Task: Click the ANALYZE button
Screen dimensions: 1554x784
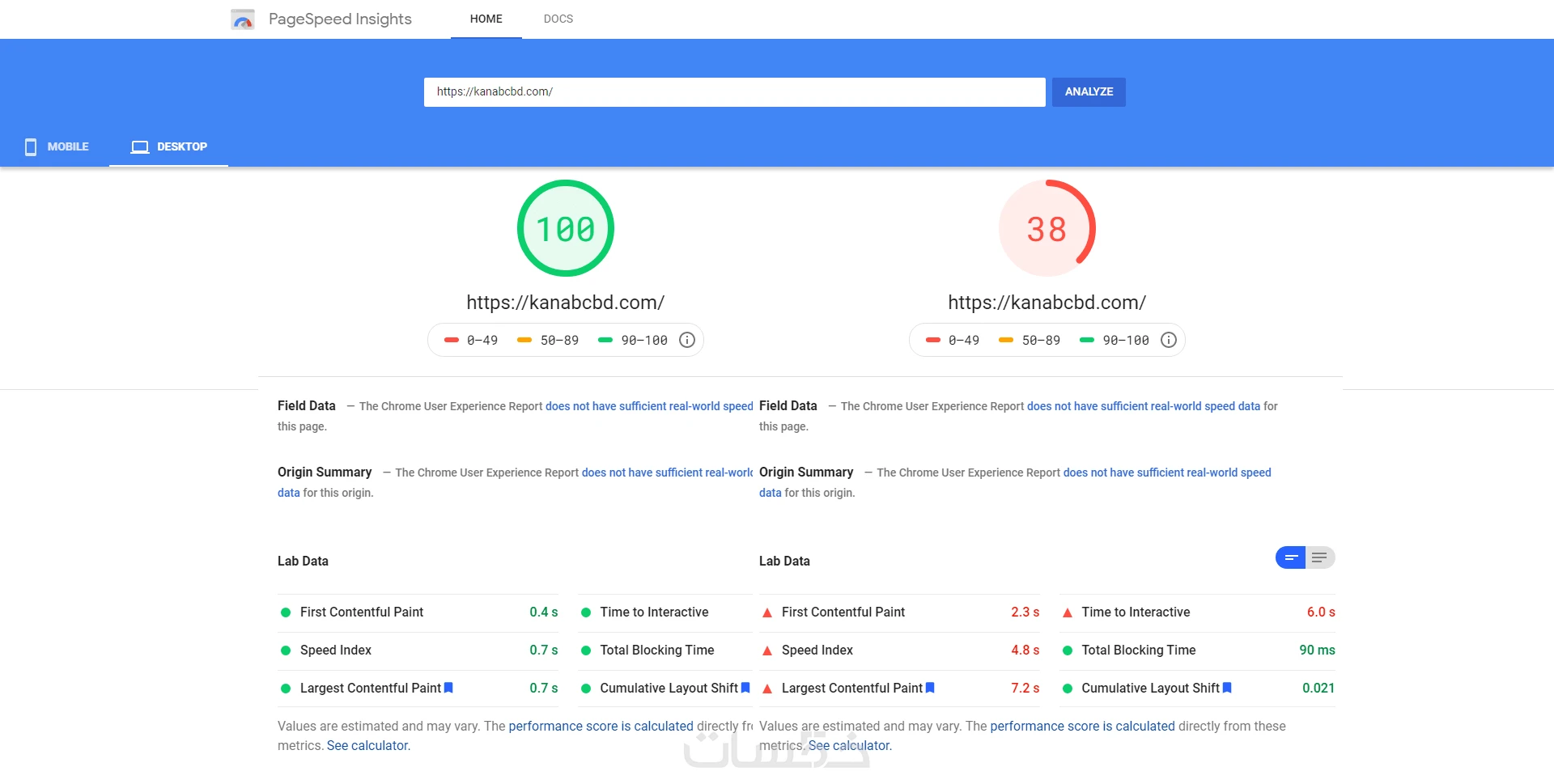Action: pos(1089,91)
